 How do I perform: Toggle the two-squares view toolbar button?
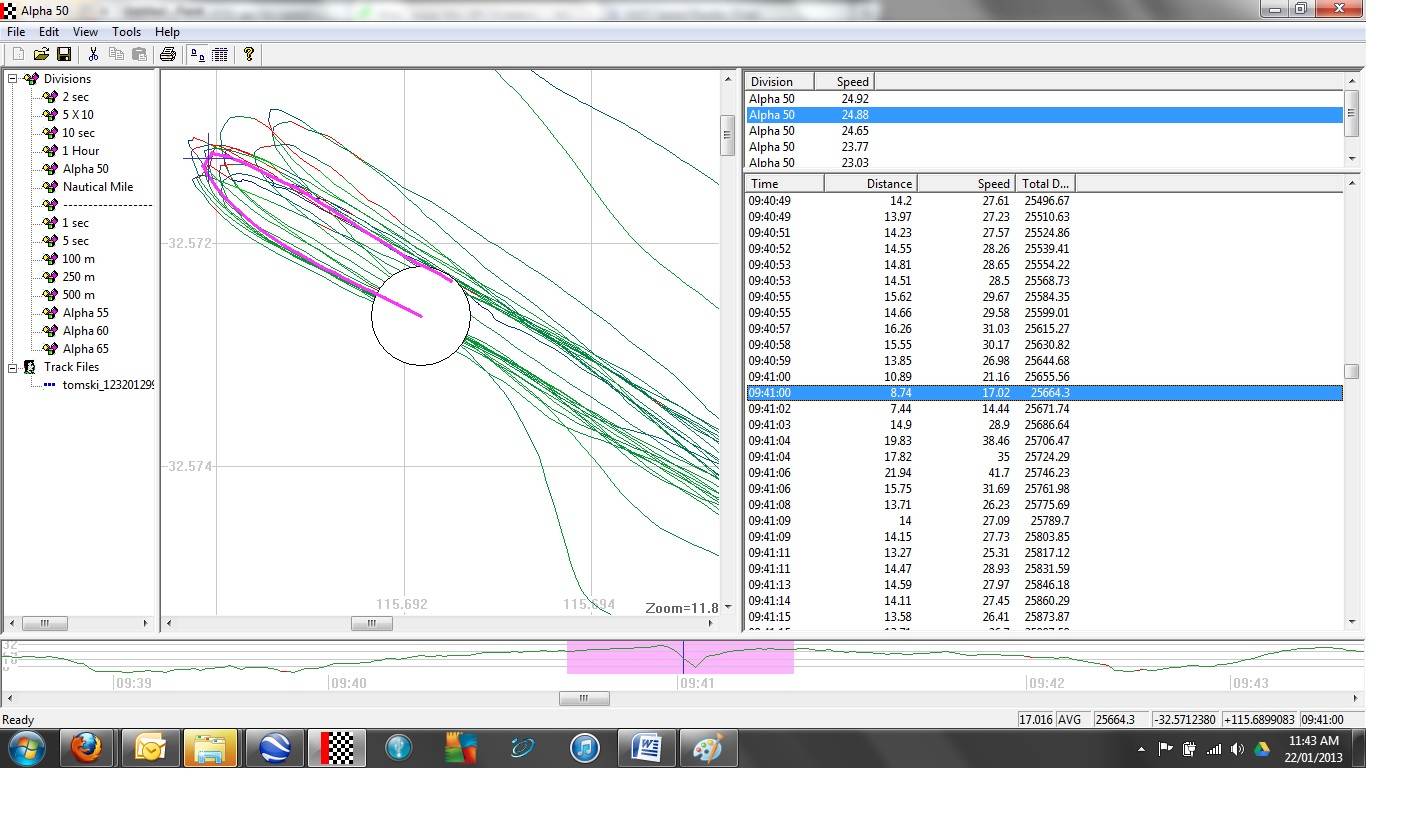pos(198,54)
